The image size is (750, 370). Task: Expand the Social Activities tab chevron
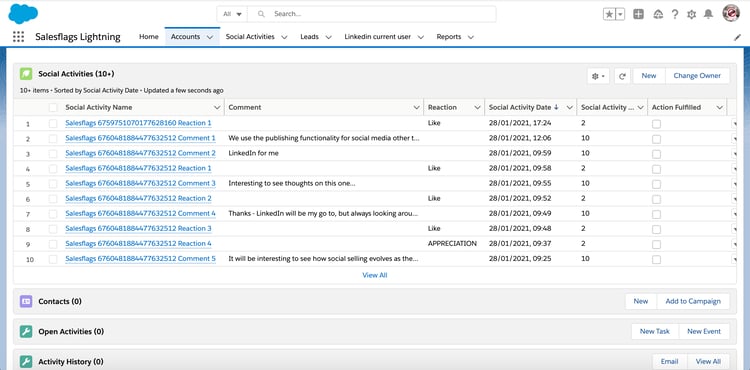[x=284, y=37]
